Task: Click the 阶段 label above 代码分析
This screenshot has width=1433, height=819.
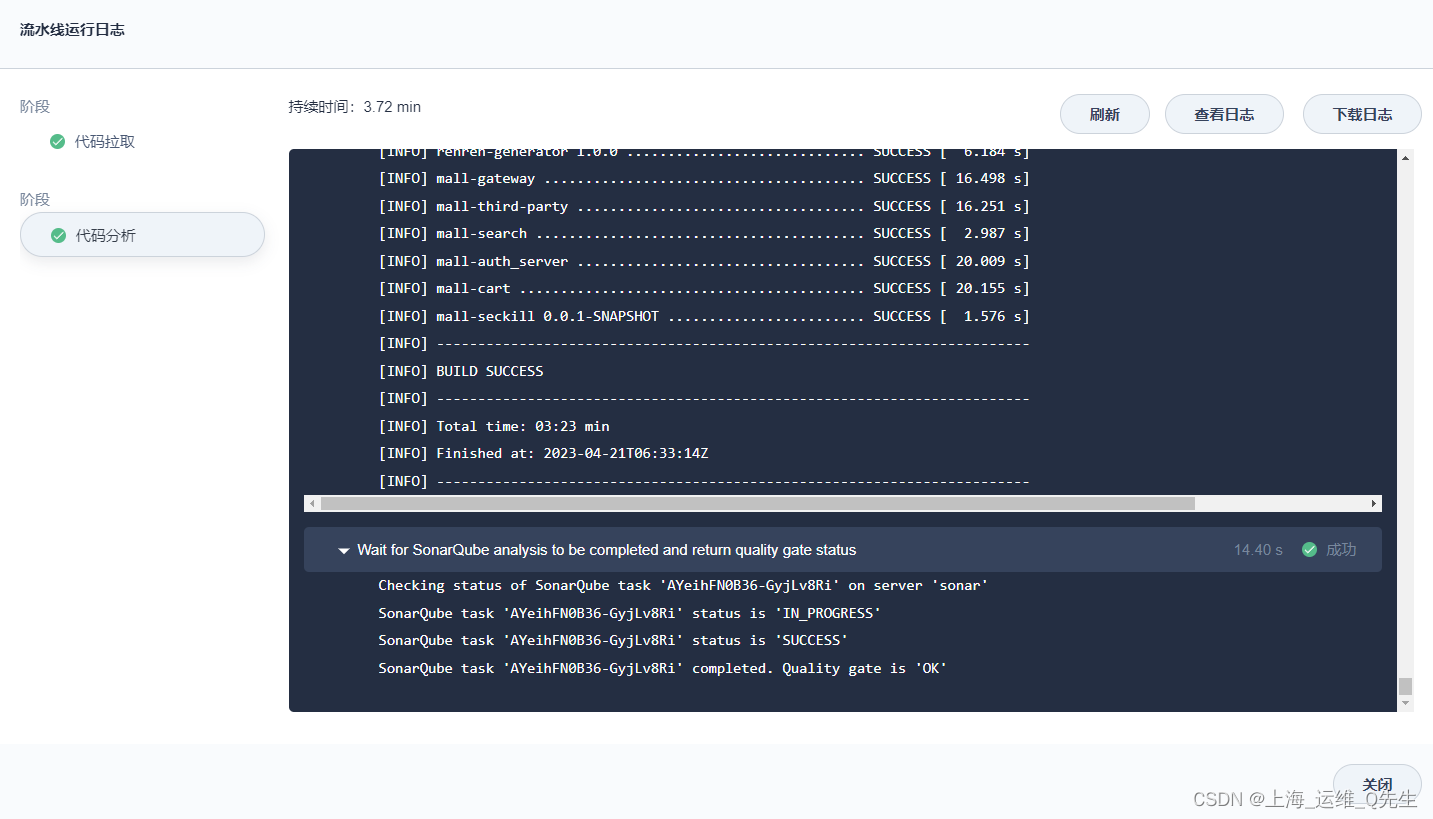Action: pos(35,200)
